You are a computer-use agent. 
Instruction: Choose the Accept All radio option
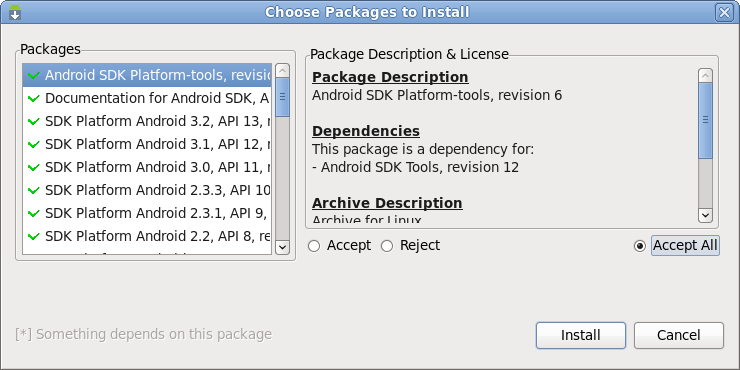640,246
